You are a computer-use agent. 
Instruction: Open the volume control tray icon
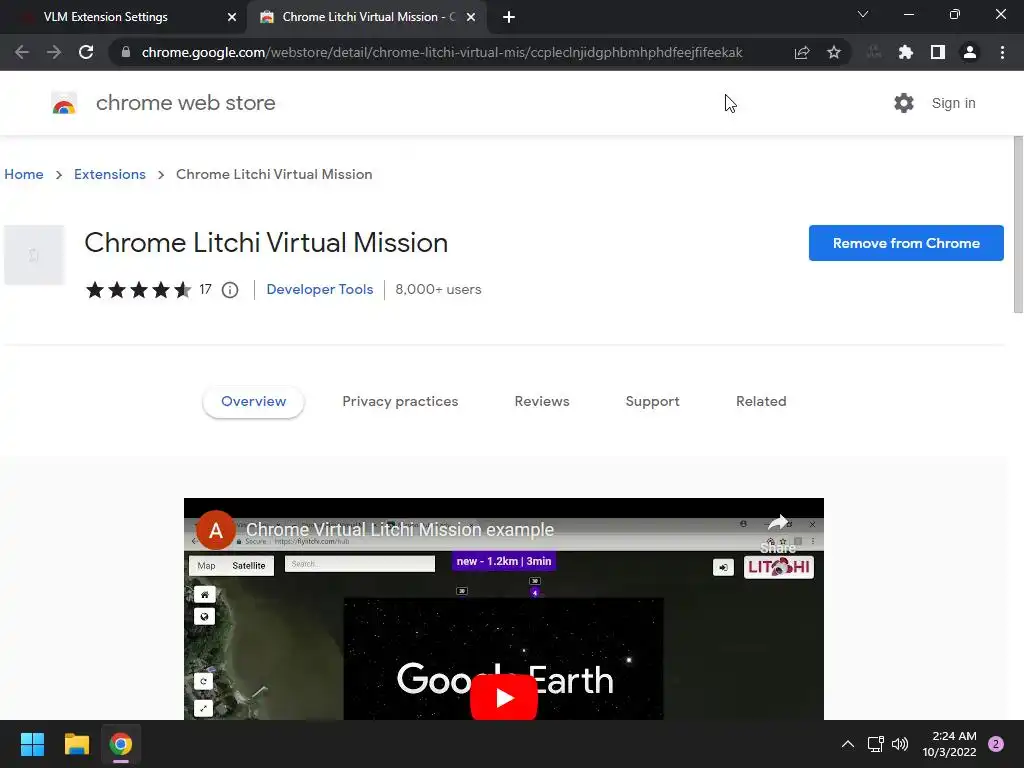[900, 744]
